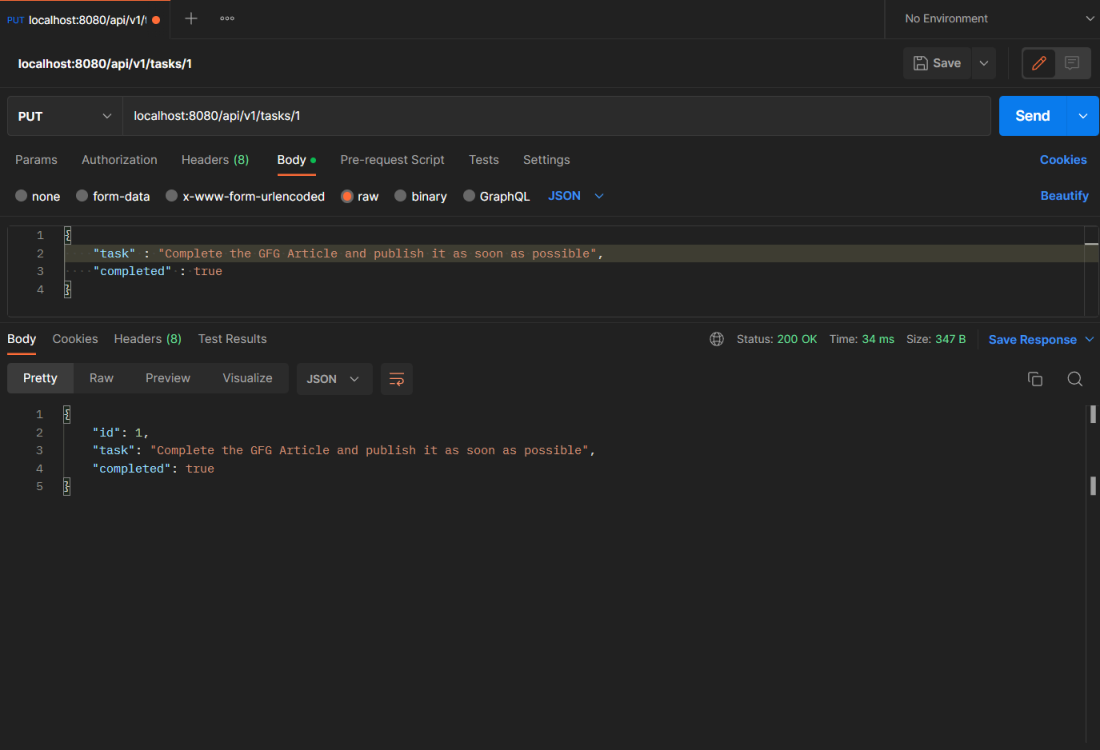Expand the Save Response chevron
This screenshot has width=1100, height=750.
(1089, 340)
